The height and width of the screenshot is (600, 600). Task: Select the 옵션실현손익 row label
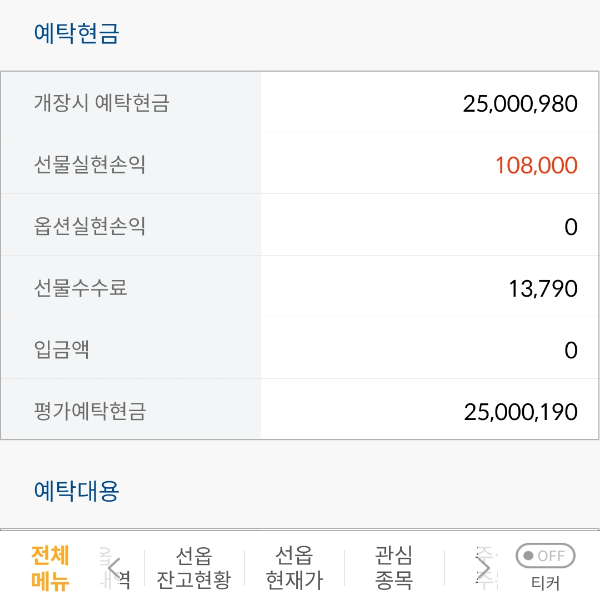tap(90, 226)
